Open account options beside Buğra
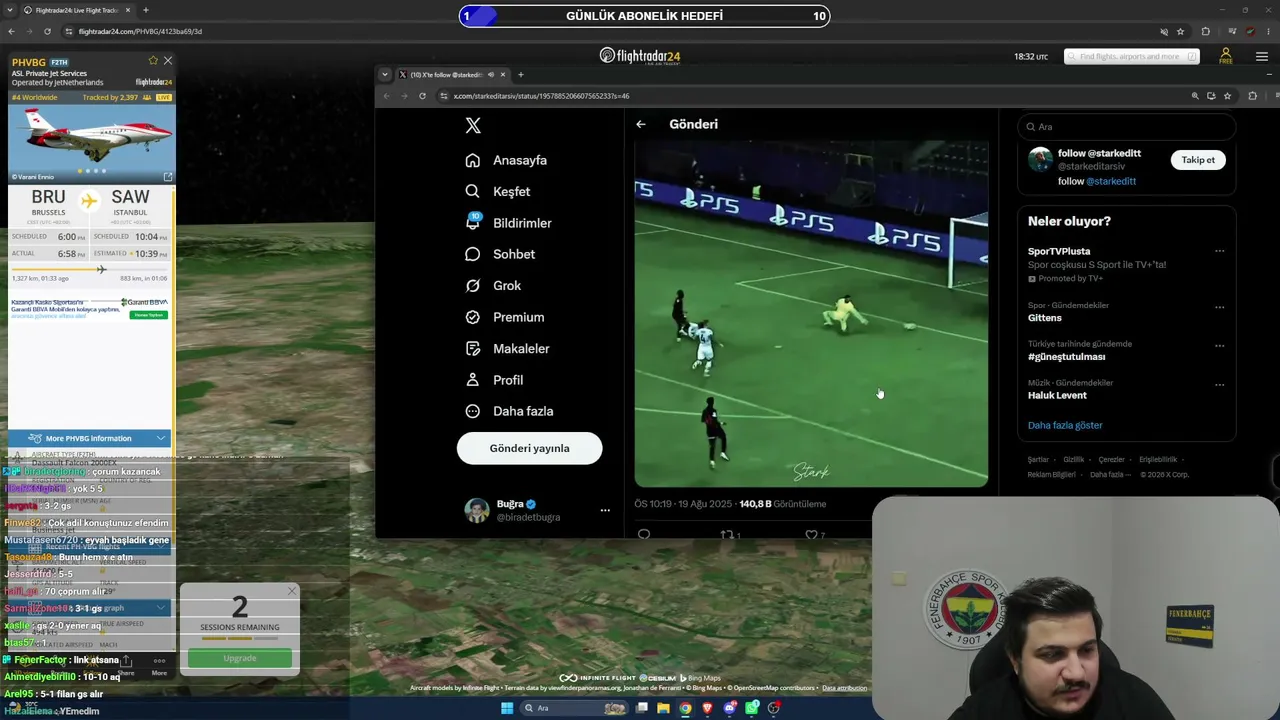Screen dimensions: 1280x720 605,510
